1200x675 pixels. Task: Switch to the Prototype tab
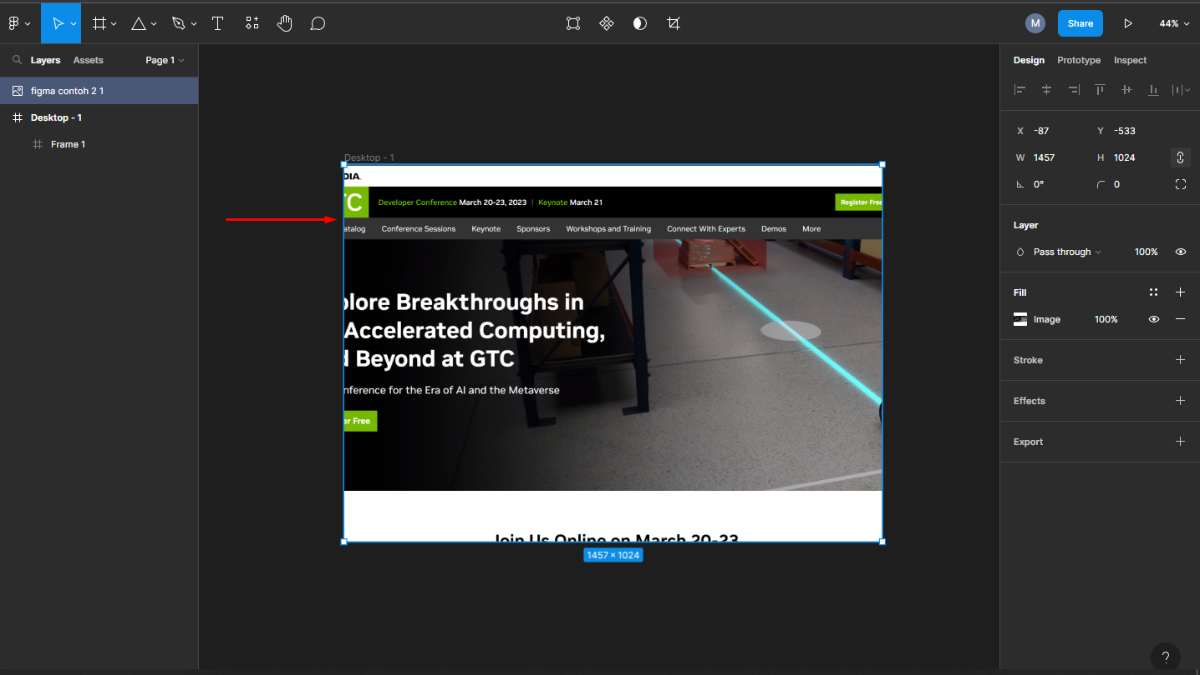(x=1079, y=60)
